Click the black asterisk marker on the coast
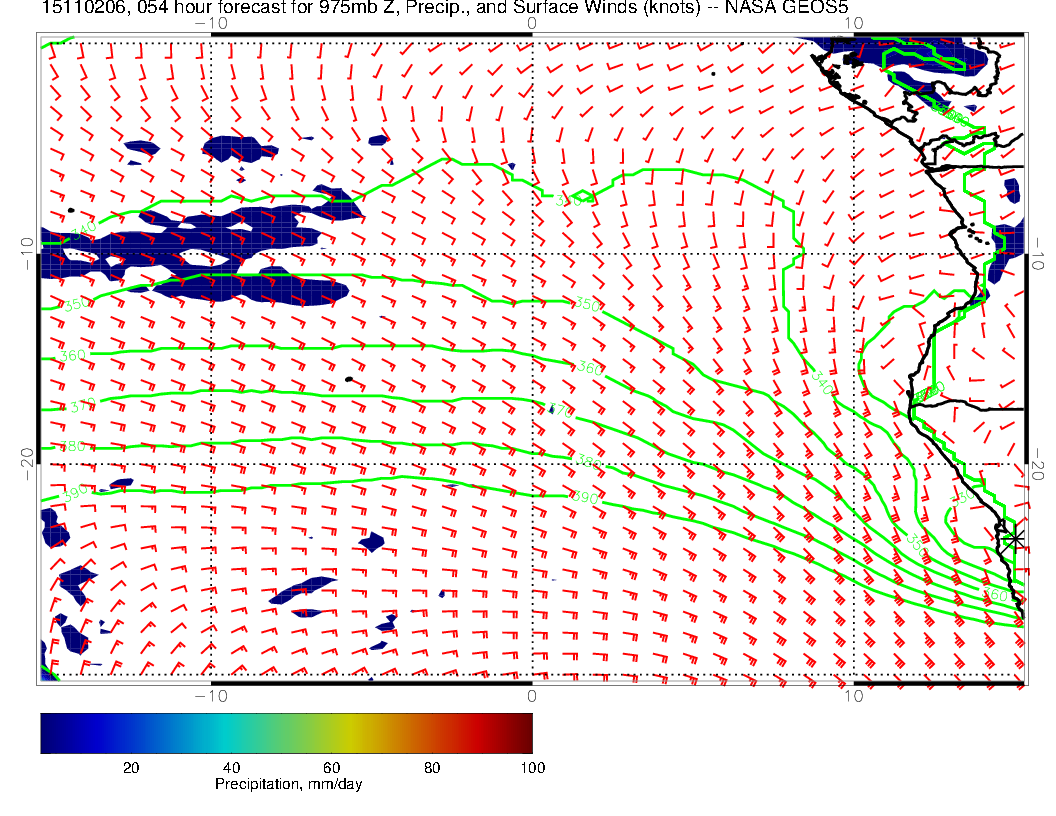The width and height of the screenshot is (1056, 816). coord(1015,539)
